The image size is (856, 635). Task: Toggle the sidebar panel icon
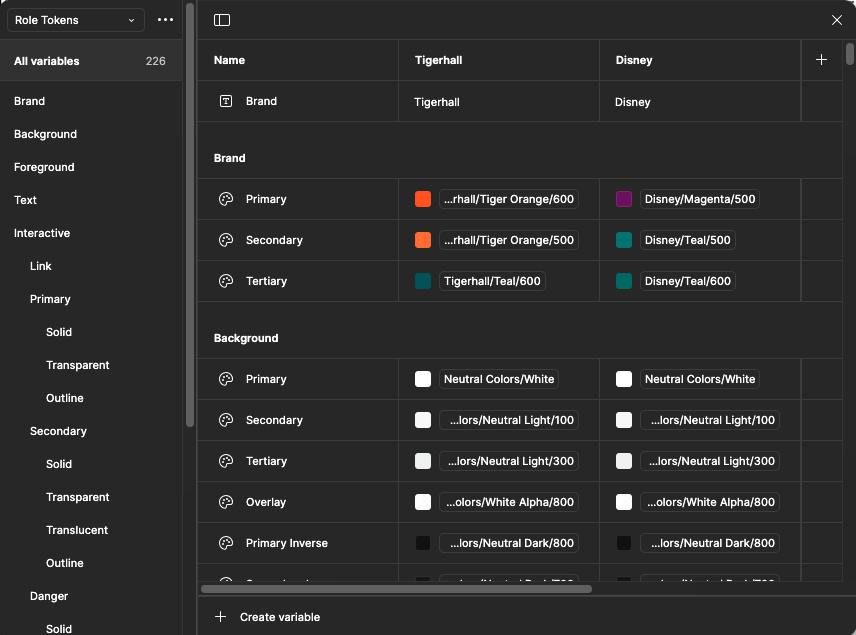222,20
